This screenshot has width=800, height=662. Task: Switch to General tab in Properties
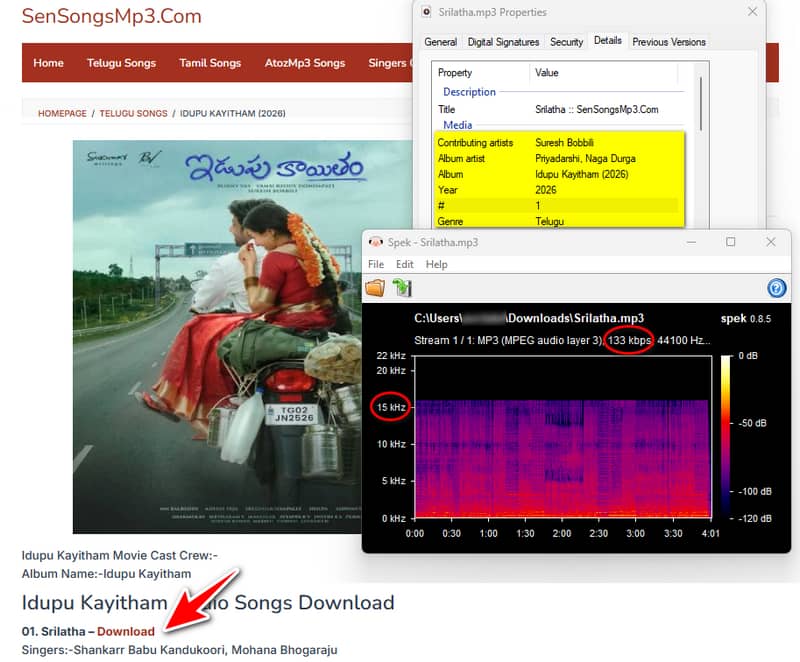tap(440, 42)
